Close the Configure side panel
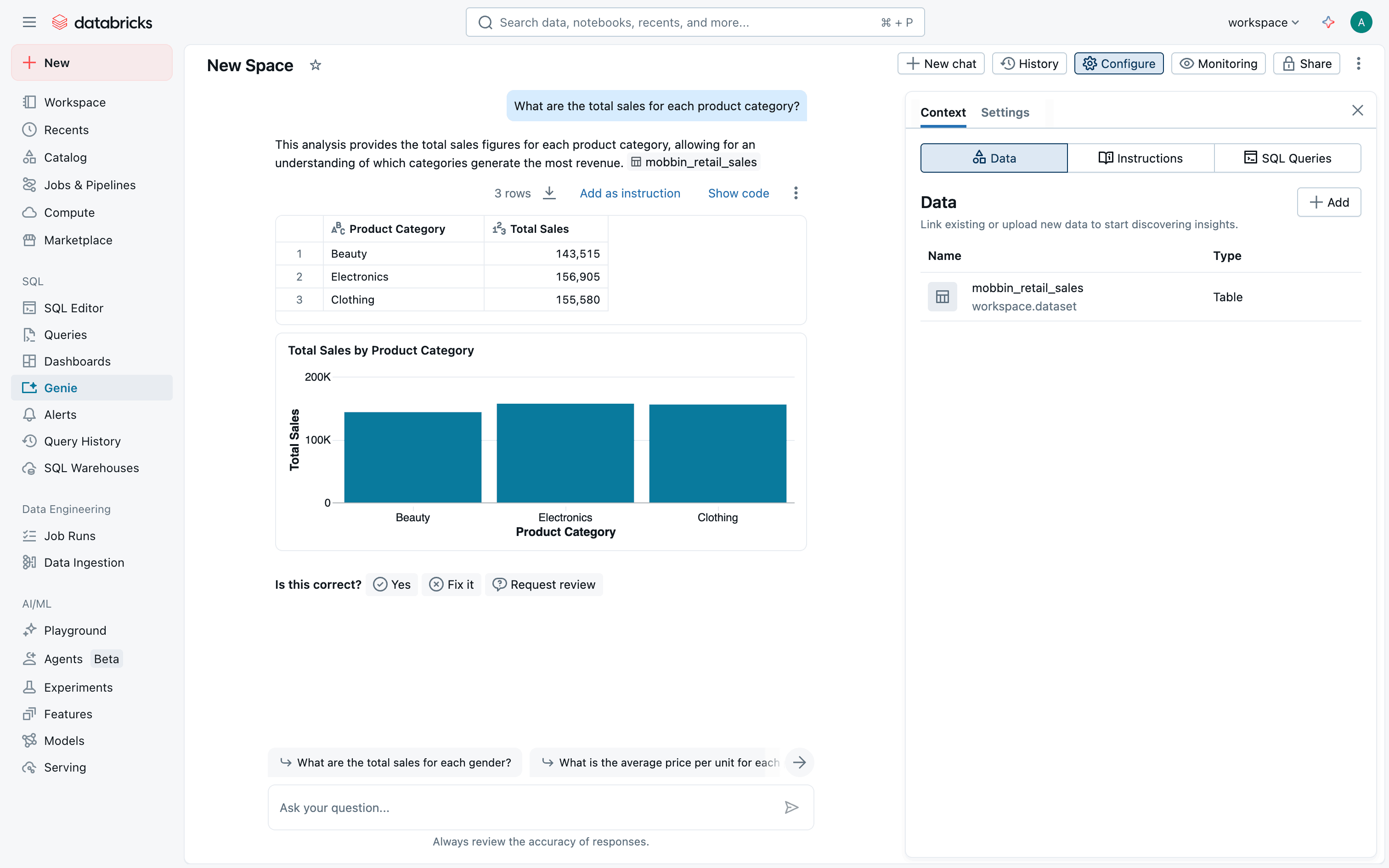 pyautogui.click(x=1357, y=111)
